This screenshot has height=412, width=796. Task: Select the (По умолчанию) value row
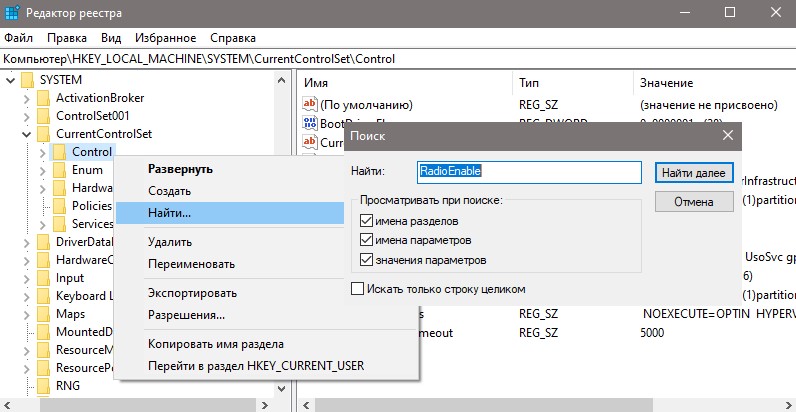click(x=548, y=105)
